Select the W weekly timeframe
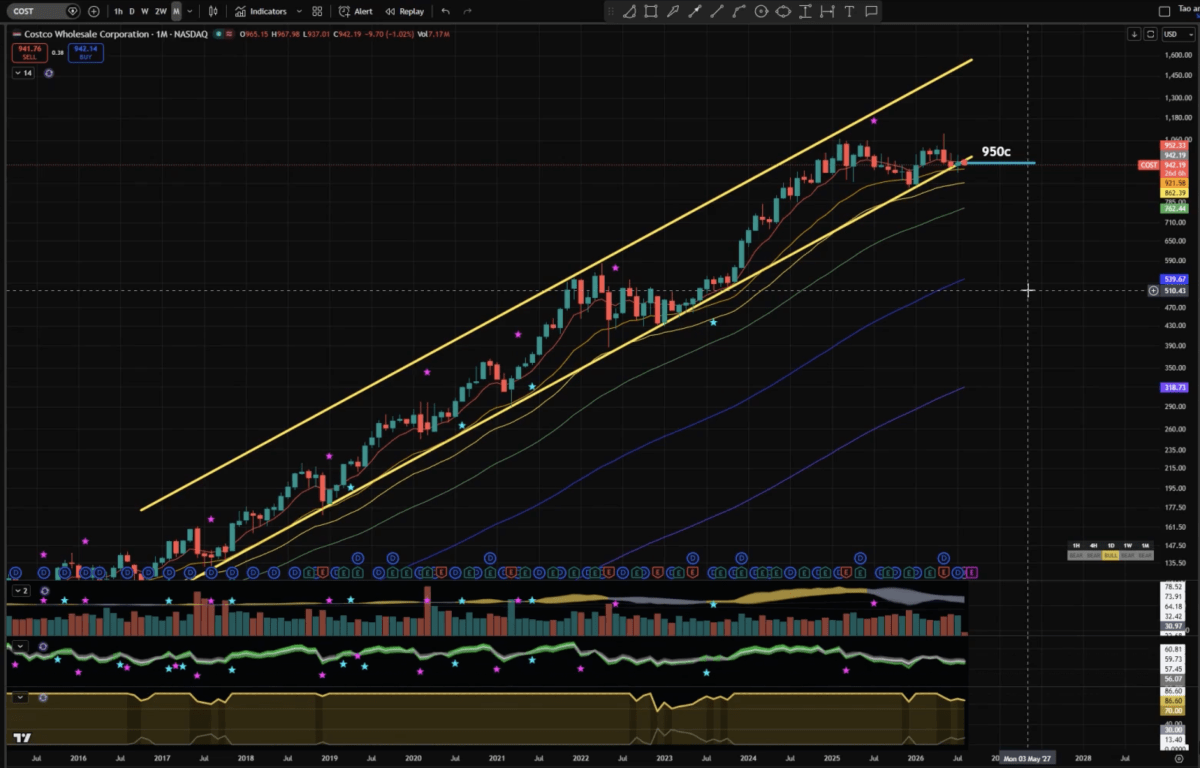The width and height of the screenshot is (1200, 768). point(145,11)
